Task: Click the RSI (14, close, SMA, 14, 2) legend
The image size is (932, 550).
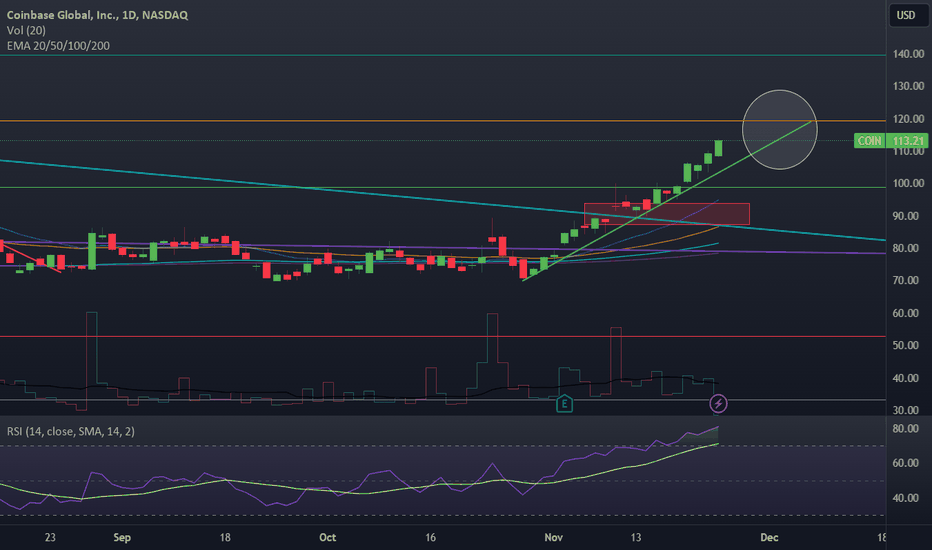Action: tap(71, 431)
